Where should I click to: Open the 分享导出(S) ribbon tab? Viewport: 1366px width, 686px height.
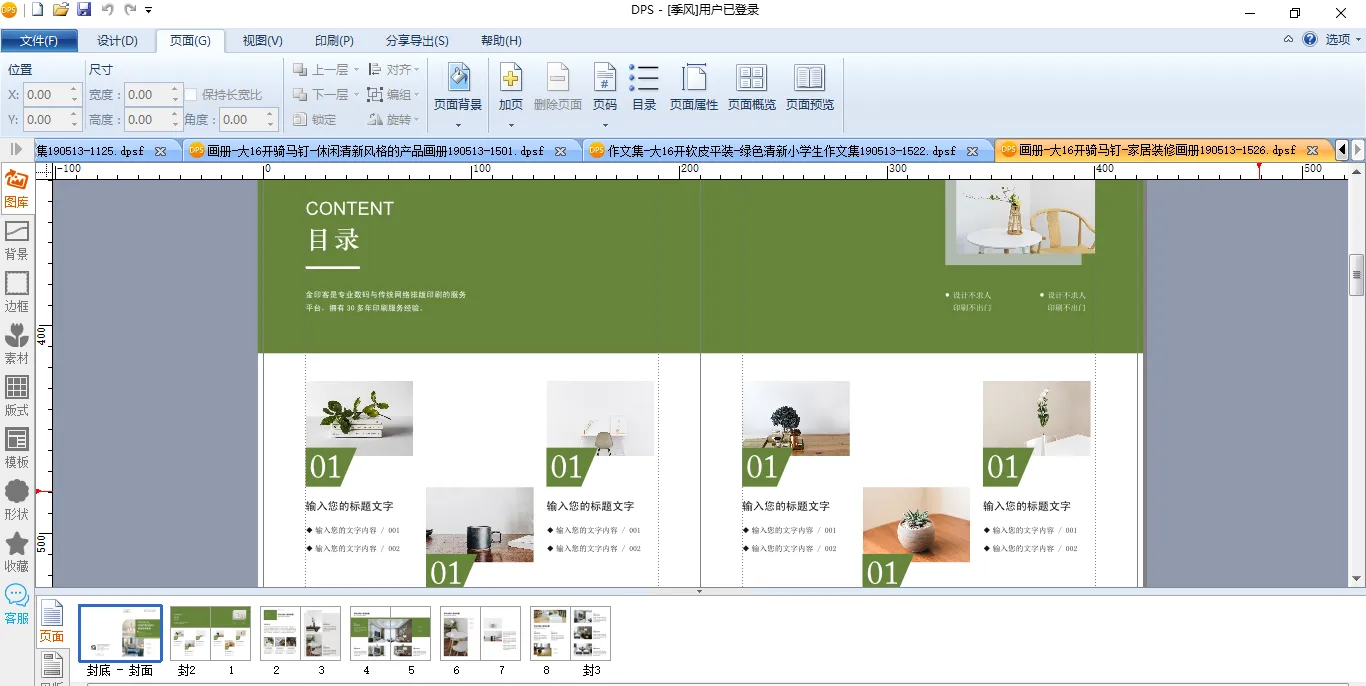[x=417, y=41]
